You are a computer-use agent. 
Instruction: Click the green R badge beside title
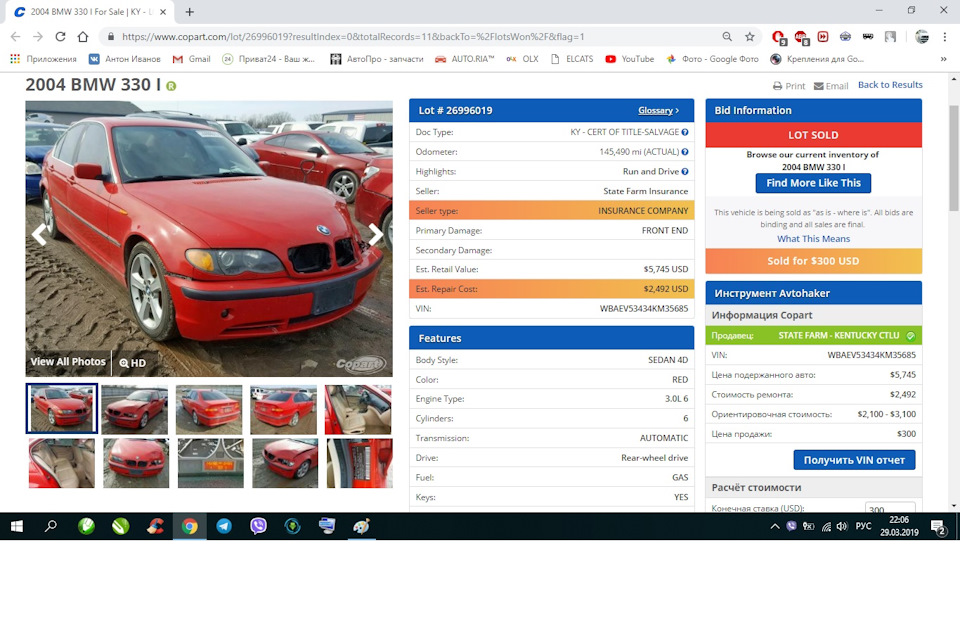171,86
